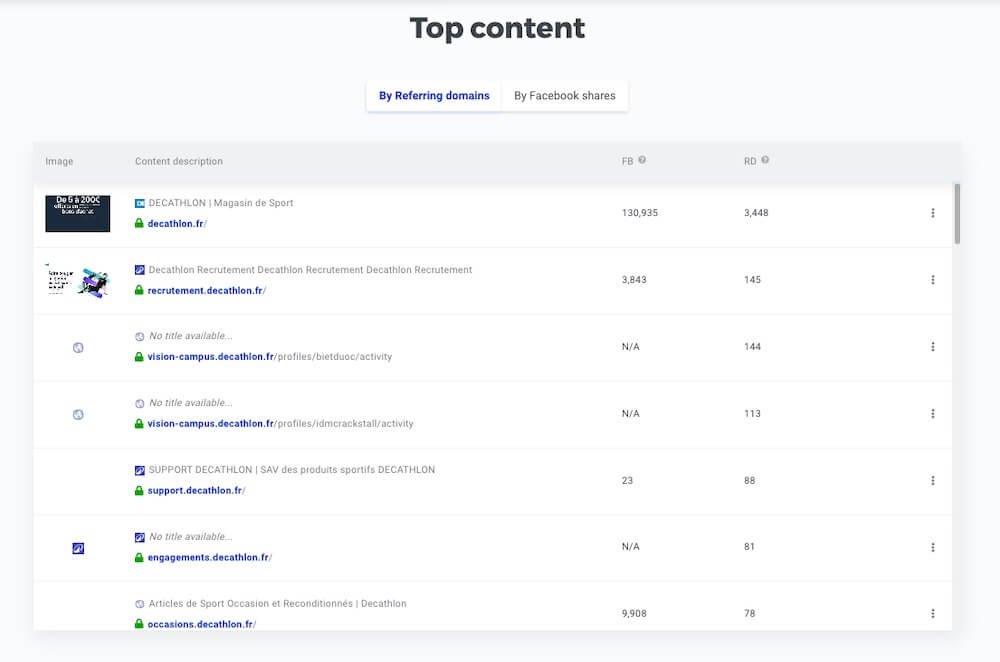Click title Articles de Sport Occasion et Reconditionnés
This screenshot has height=662, width=1000.
pyautogui.click(x=277, y=604)
